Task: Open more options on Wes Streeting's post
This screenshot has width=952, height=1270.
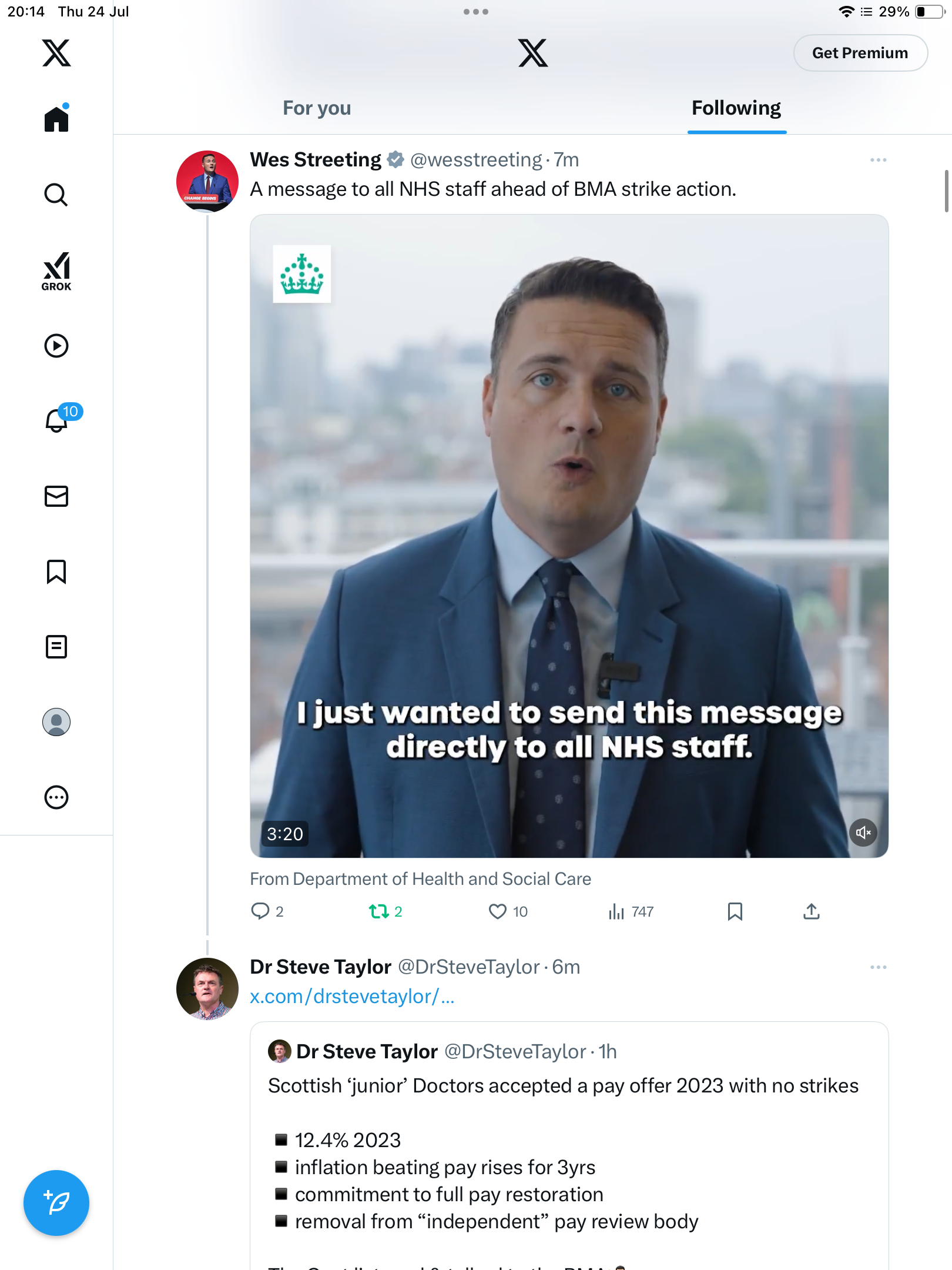Action: (x=878, y=160)
